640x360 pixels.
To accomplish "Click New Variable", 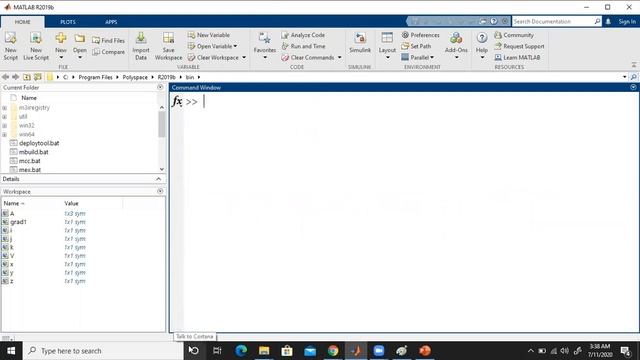I will point(209,35).
